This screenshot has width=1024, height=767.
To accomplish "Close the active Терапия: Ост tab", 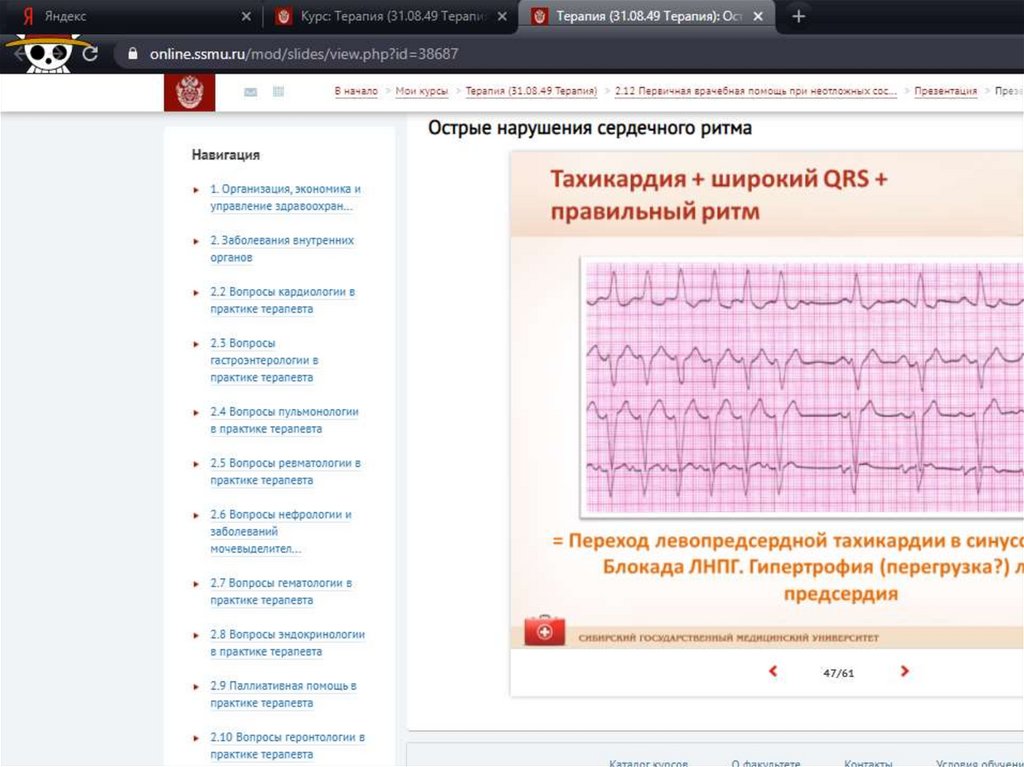I will point(758,16).
